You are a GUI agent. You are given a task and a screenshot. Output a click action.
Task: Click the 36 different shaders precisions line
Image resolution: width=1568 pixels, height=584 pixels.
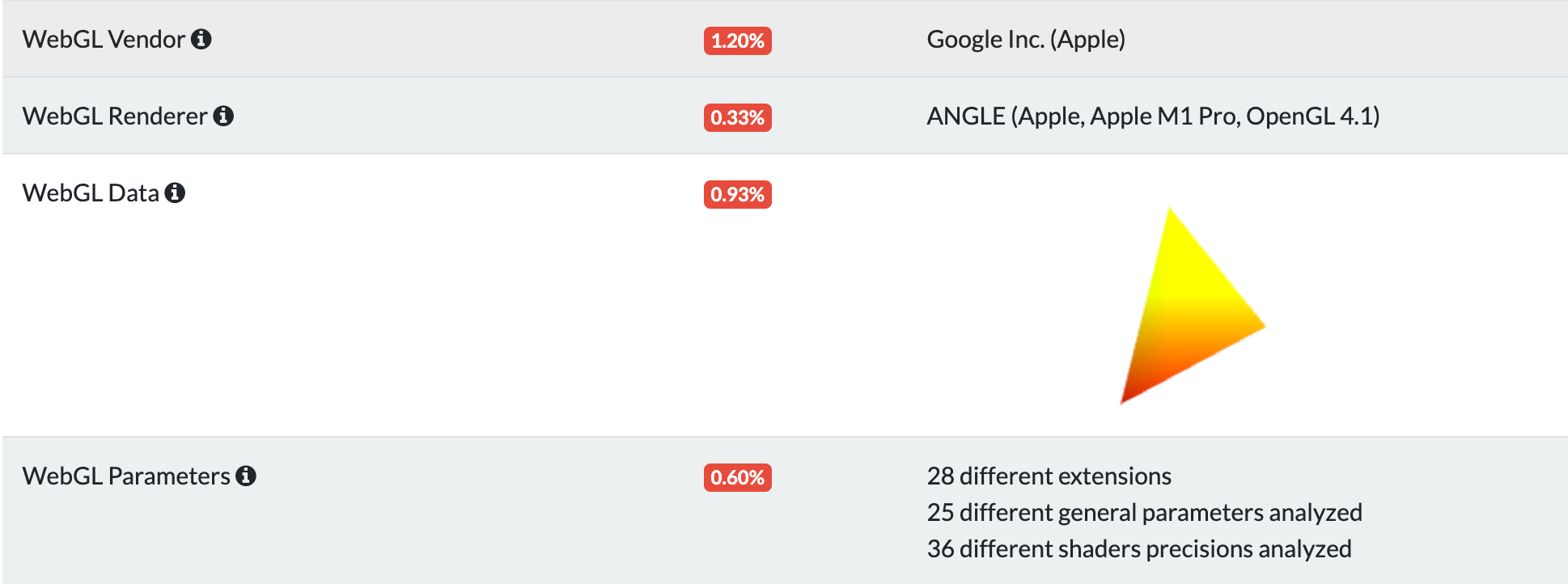pos(1139,548)
